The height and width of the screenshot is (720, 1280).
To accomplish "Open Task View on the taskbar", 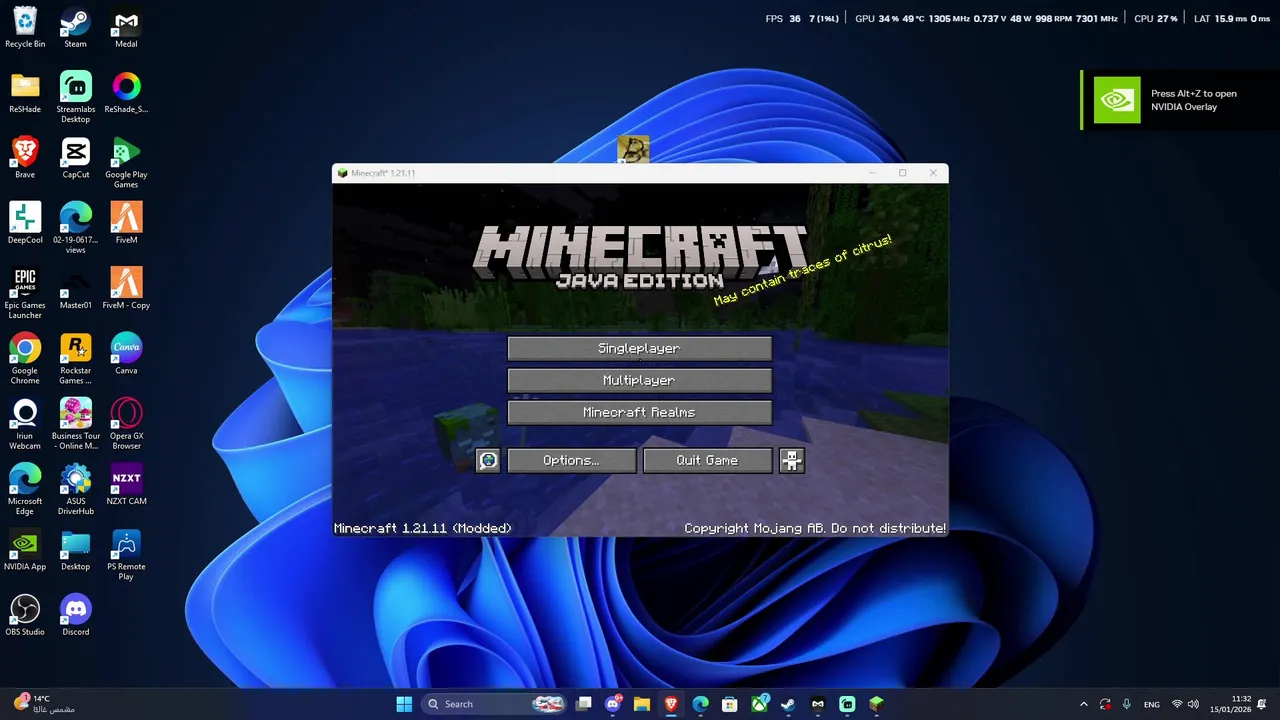I will 584,704.
